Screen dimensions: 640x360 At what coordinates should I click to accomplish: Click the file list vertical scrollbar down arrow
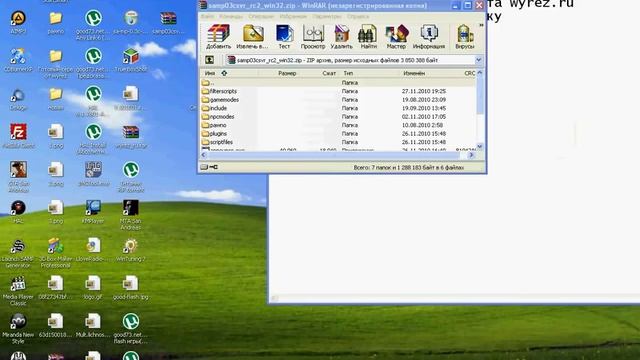click(480, 147)
